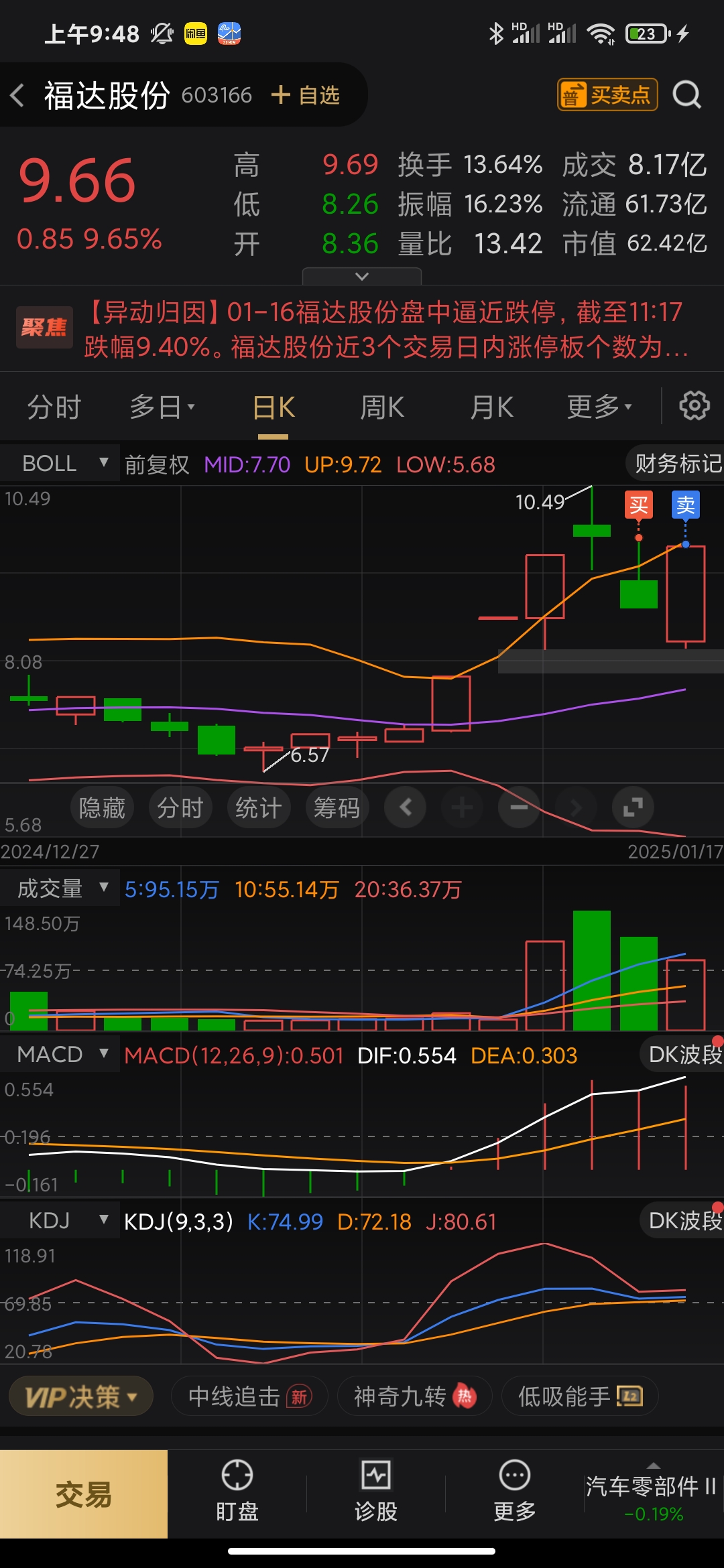Open the 更多 bottom menu icon
The height and width of the screenshot is (1568, 724).
click(515, 1492)
